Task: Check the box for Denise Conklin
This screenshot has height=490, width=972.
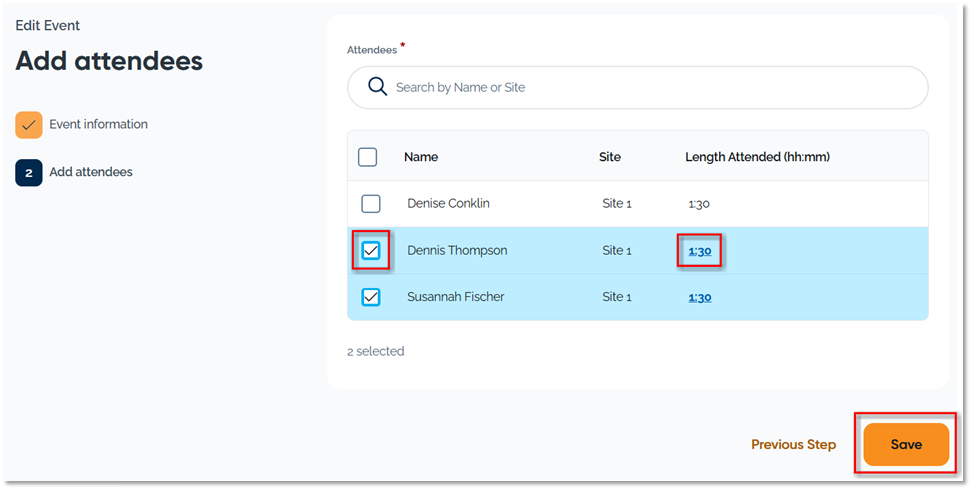Action: [371, 204]
